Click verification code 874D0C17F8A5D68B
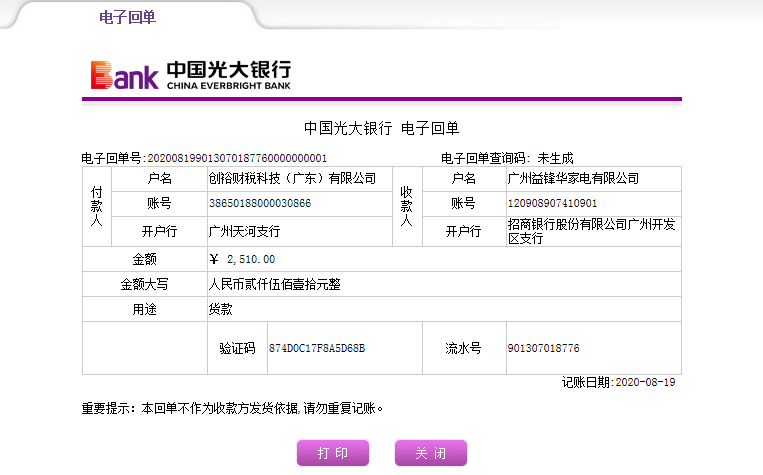763x475 pixels. click(x=317, y=349)
